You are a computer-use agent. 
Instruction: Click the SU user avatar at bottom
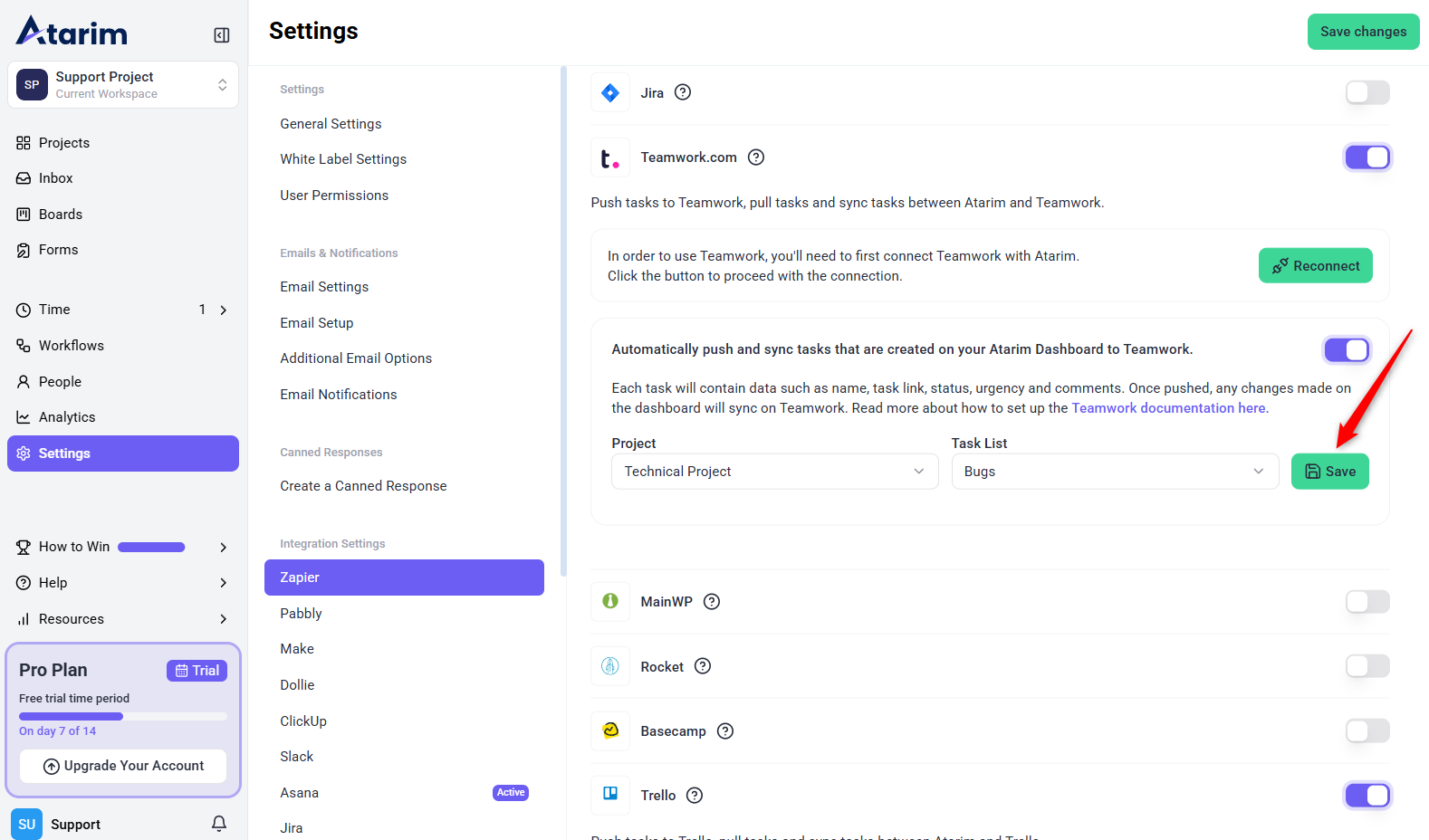point(26,825)
